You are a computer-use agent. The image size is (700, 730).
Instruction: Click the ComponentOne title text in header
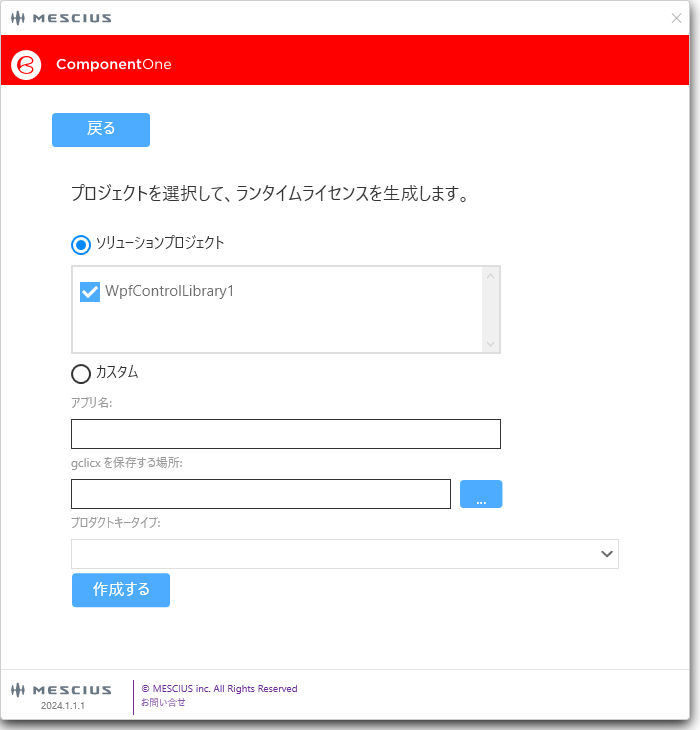click(x=114, y=64)
